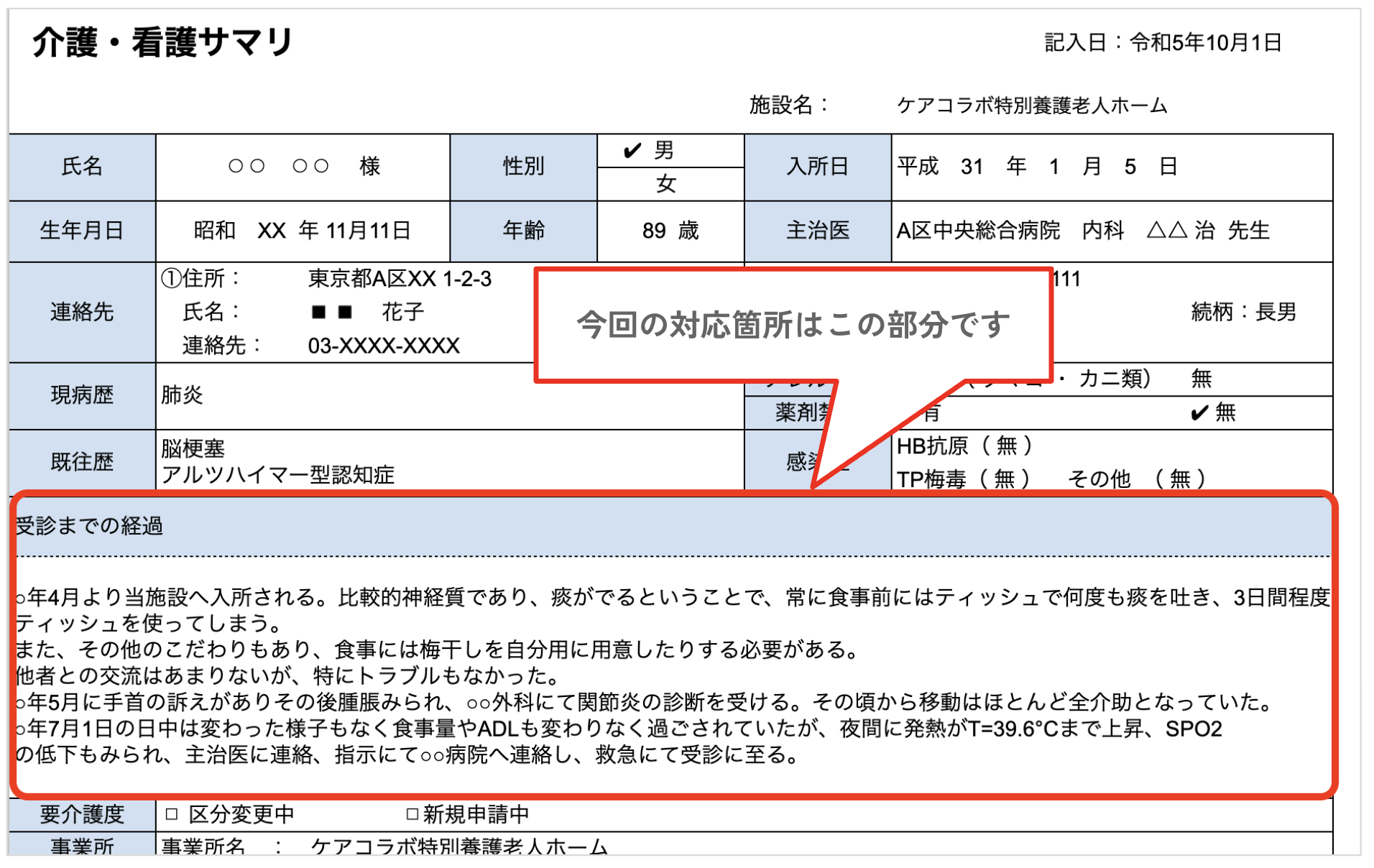Click the 性別 header cell

pyautogui.click(x=523, y=167)
